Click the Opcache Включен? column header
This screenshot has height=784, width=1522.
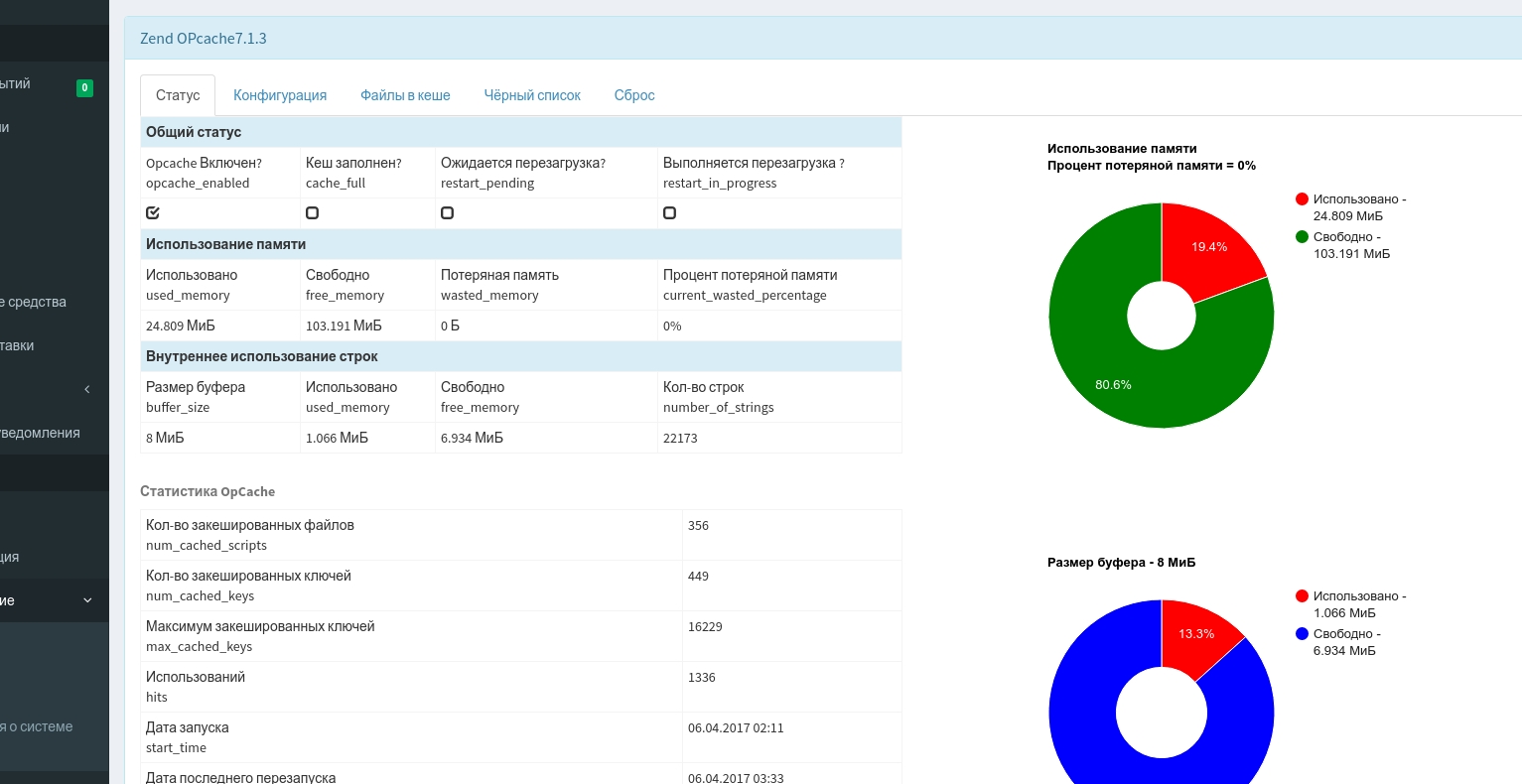(x=204, y=173)
